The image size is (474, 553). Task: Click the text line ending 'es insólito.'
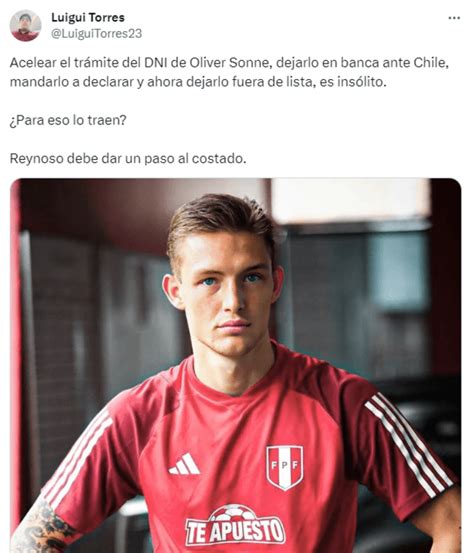[198, 82]
